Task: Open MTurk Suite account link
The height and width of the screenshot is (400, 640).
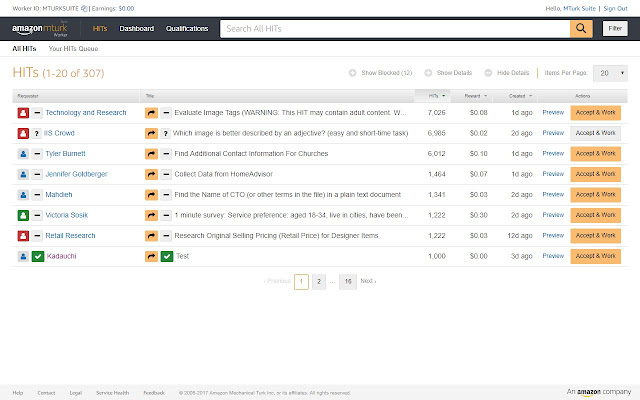Action: click(579, 9)
